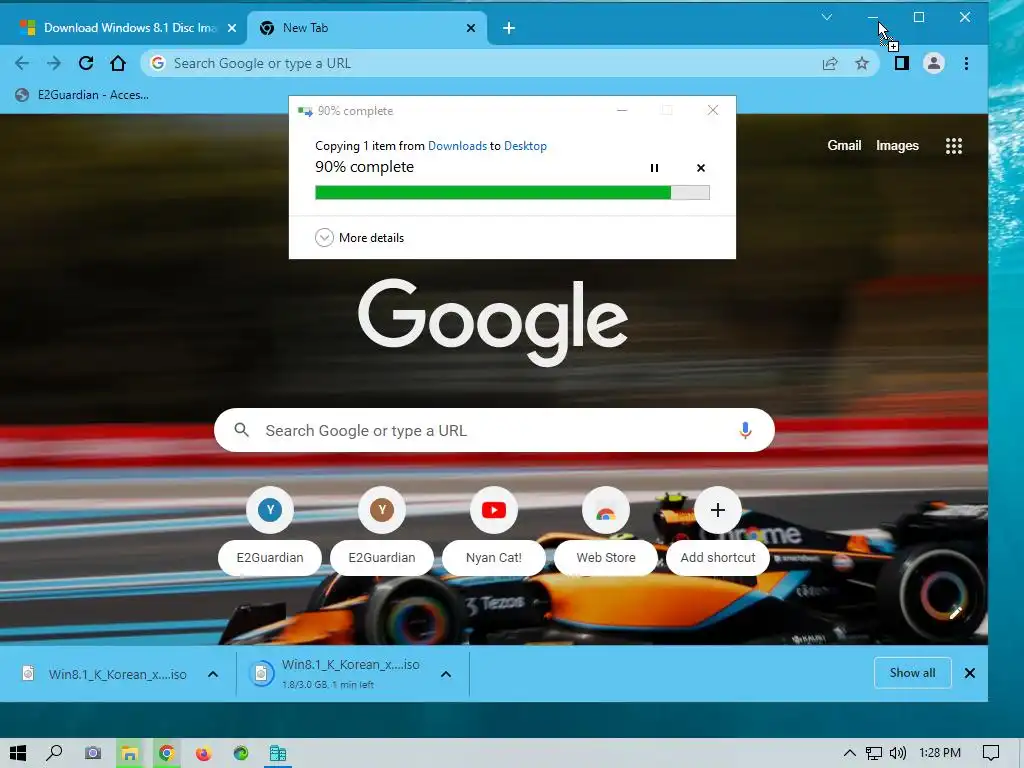Screen dimensions: 1024x768
Task: Open the Nyan Cat! shortcut
Action: coord(494,531)
